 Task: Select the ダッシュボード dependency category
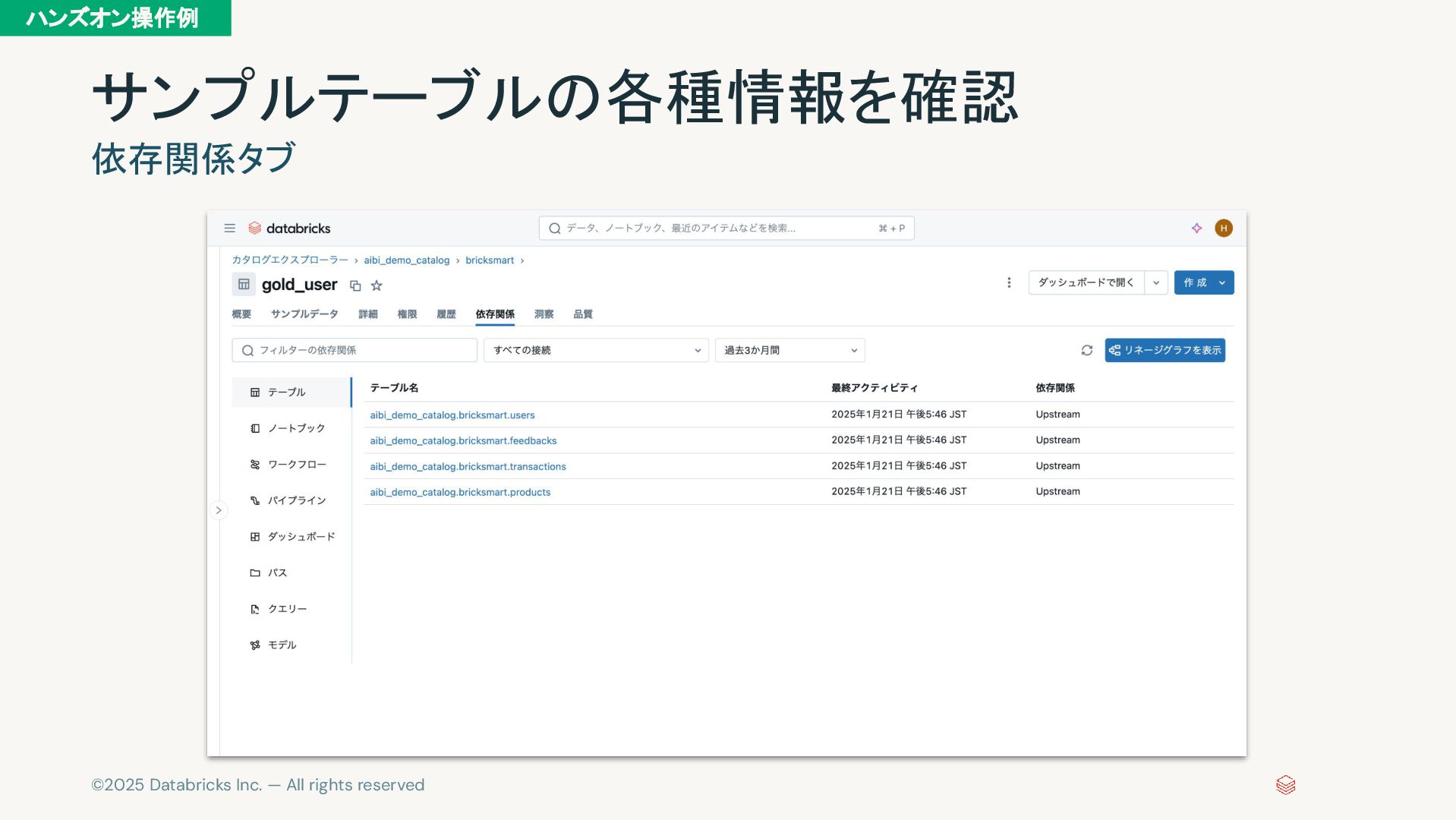[292, 537]
